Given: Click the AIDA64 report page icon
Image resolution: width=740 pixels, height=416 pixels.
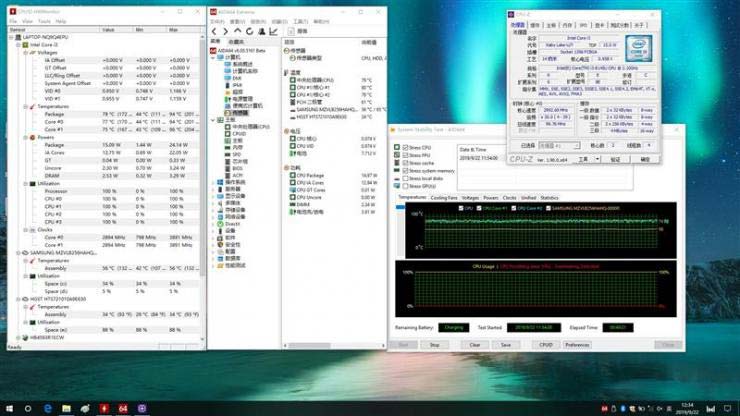Looking at the screenshot, I should [291, 32].
